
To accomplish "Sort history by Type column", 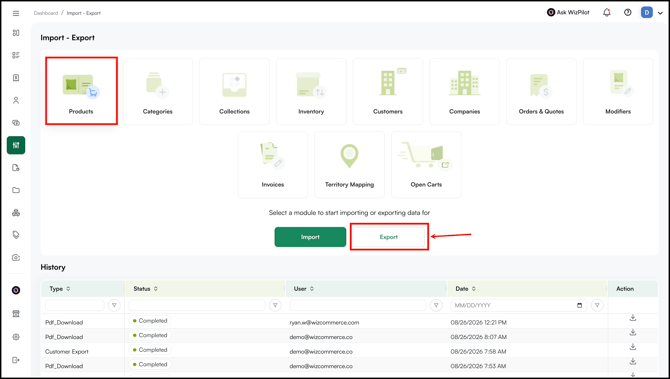I will click(68, 289).
